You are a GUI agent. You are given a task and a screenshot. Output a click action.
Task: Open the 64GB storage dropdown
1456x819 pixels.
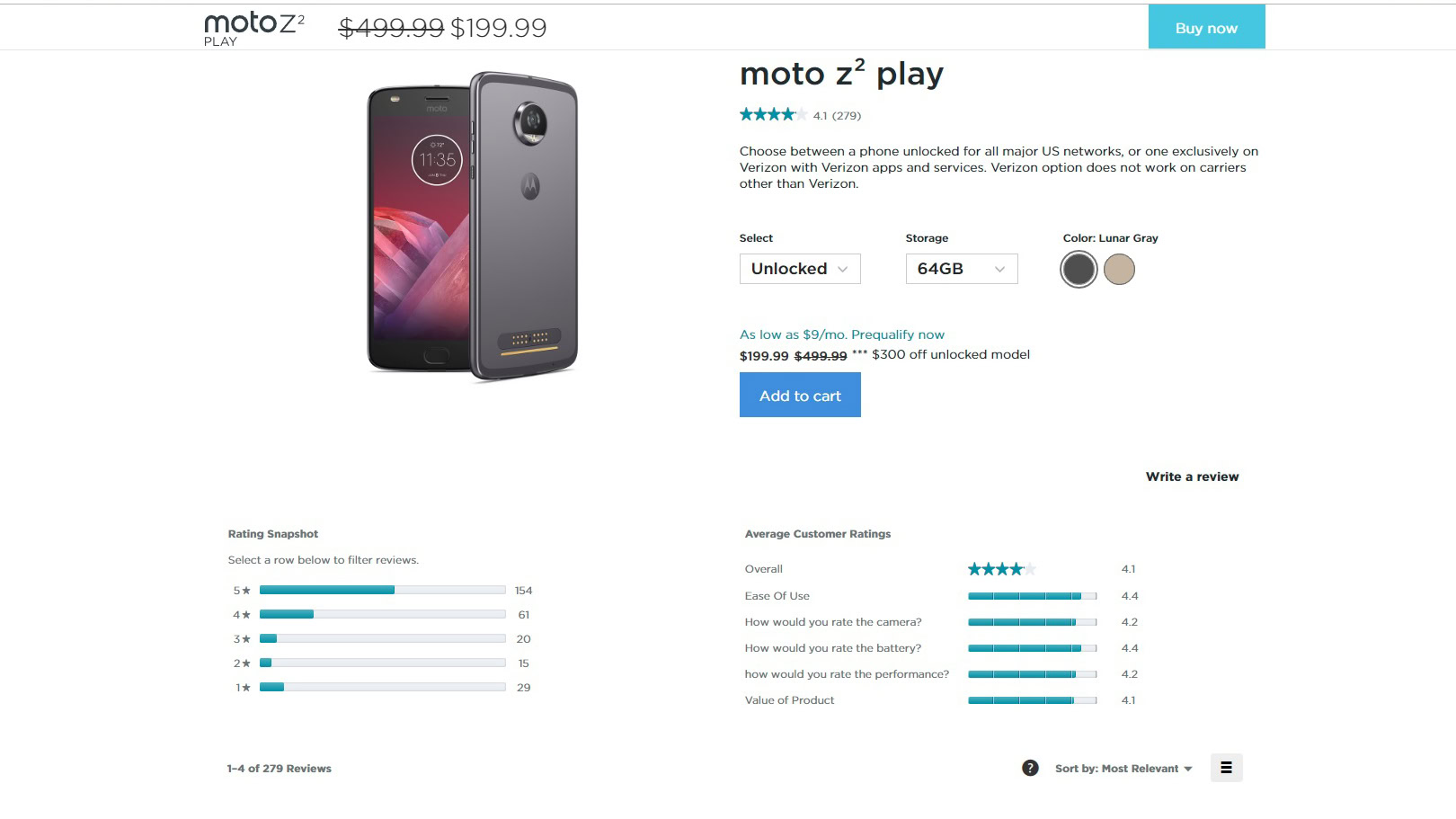pyautogui.click(x=961, y=269)
